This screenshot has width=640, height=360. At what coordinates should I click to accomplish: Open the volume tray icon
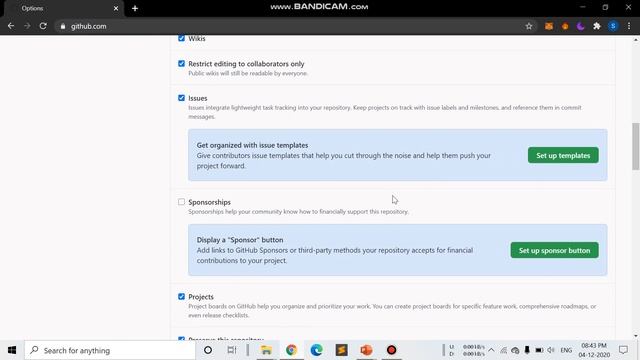click(551, 350)
